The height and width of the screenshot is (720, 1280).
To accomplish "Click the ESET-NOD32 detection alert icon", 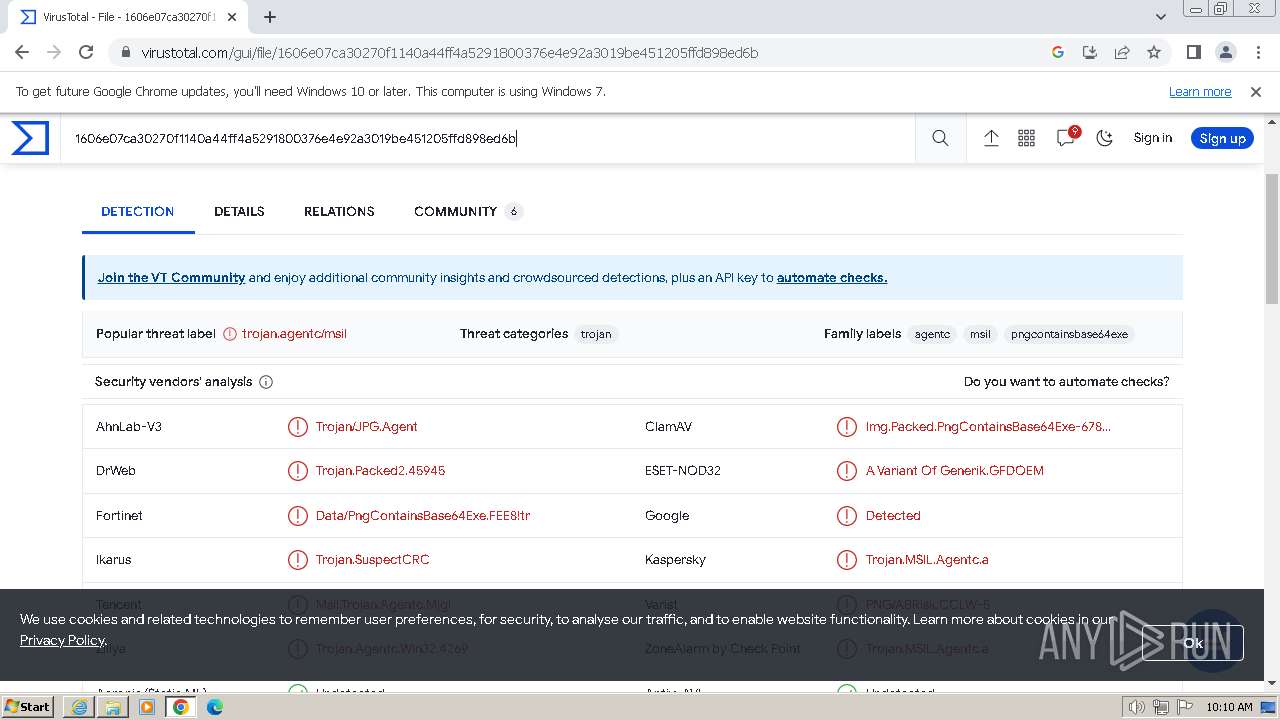I will point(847,471).
